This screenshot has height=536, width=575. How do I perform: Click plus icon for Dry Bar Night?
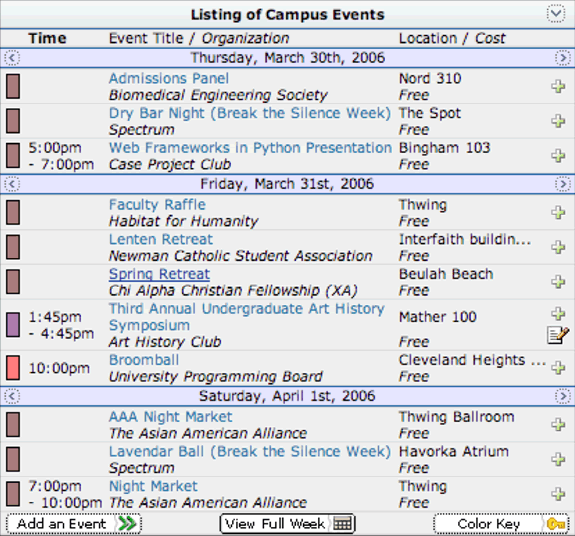point(558,121)
